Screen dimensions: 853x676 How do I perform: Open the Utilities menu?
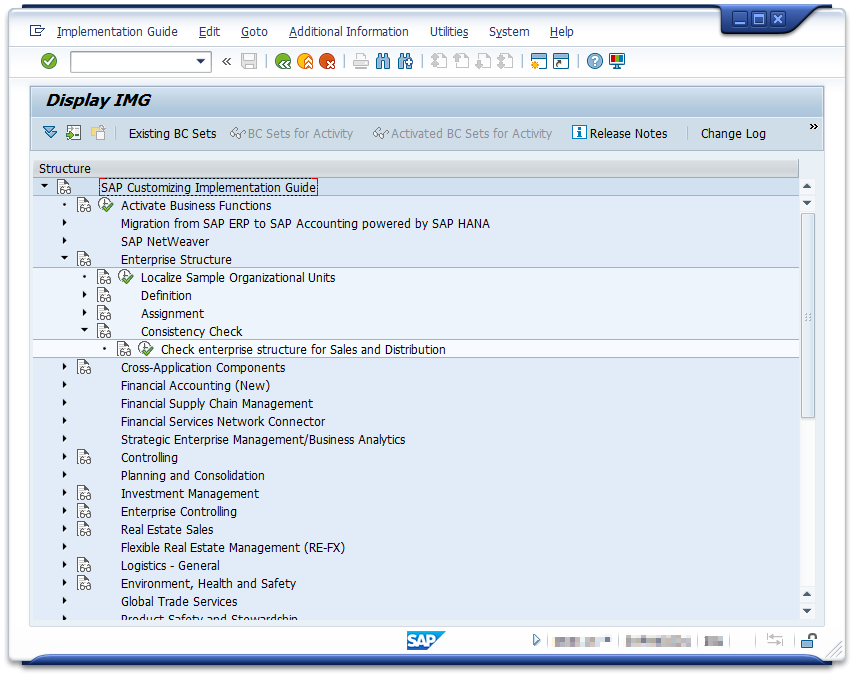point(449,32)
